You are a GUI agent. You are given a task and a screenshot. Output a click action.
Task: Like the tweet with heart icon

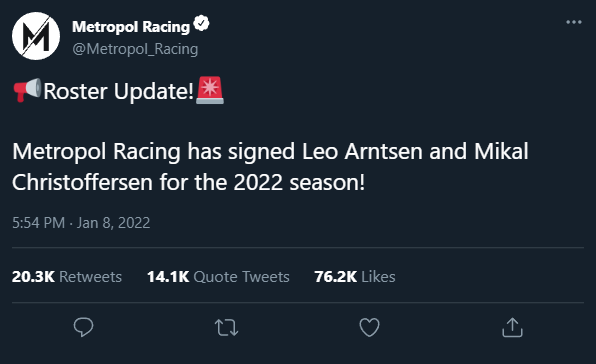(x=369, y=327)
